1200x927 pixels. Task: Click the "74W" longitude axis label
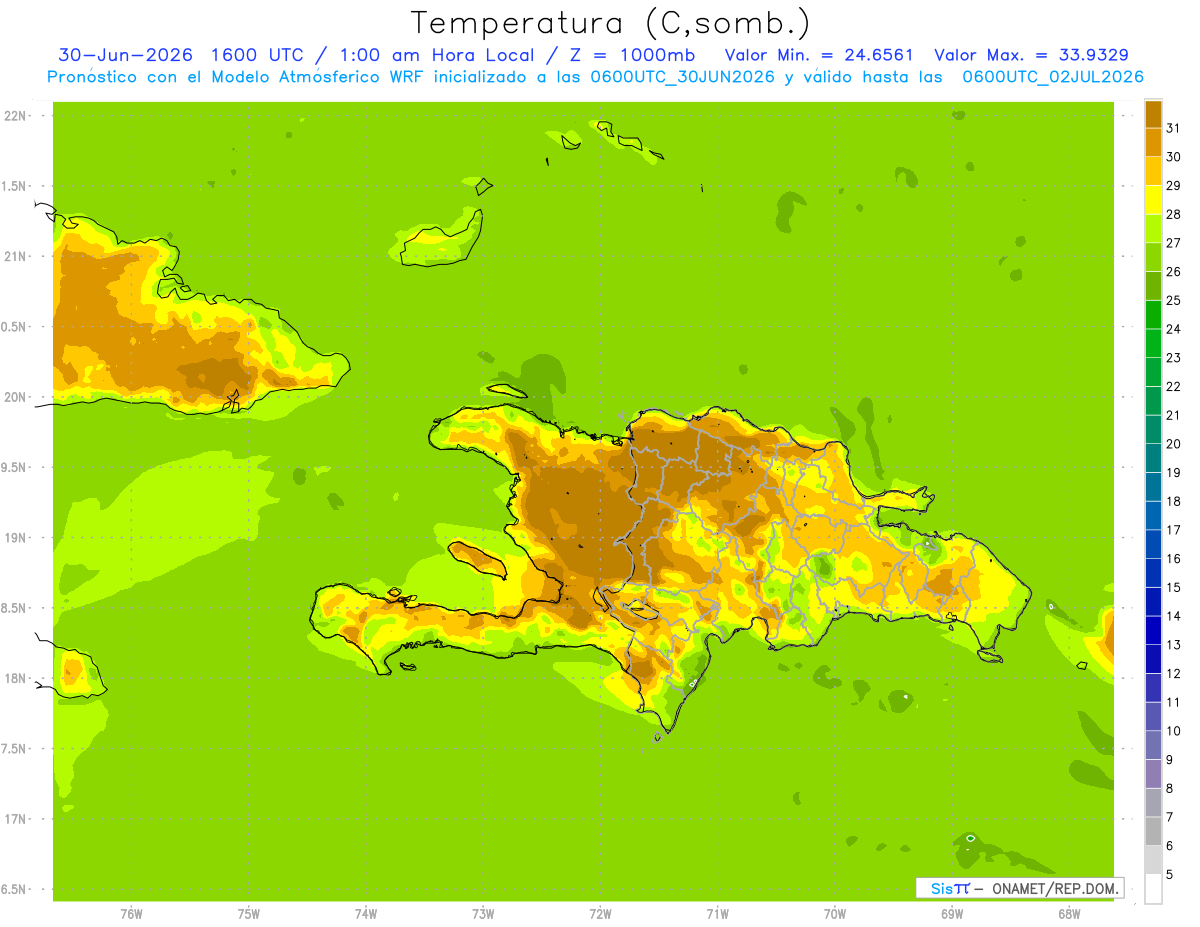[366, 914]
